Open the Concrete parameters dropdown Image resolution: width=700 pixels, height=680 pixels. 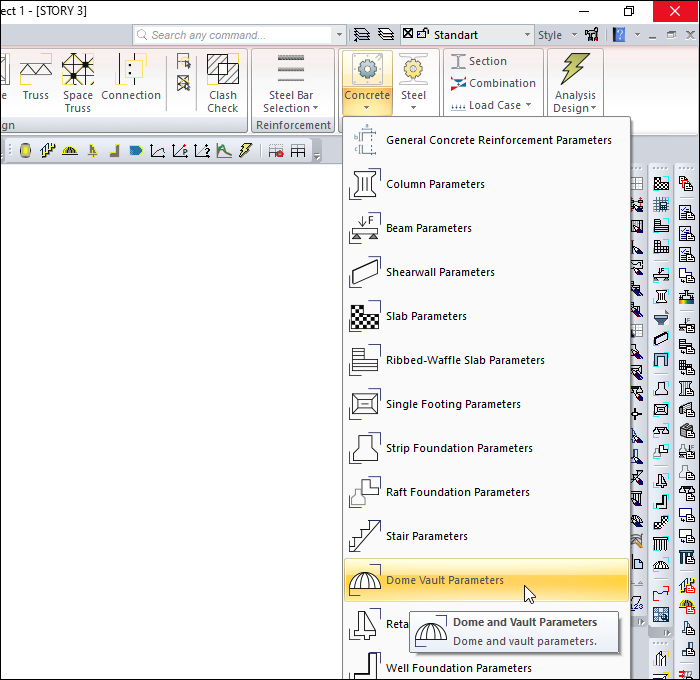pyautogui.click(x=366, y=82)
